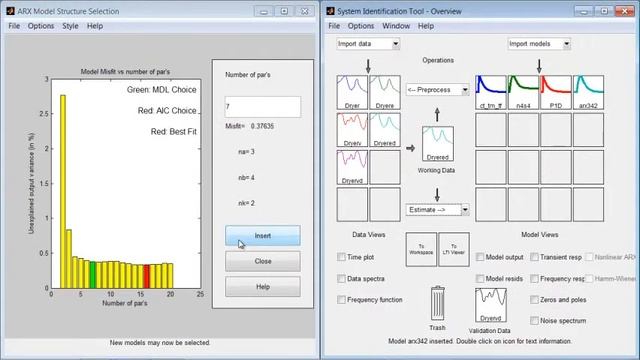
Task: Click the Number of par's input field
Action: tap(263, 107)
